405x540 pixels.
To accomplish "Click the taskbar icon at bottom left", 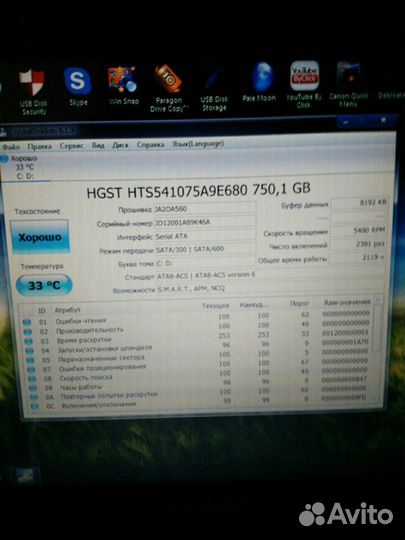I will tap(25, 475).
